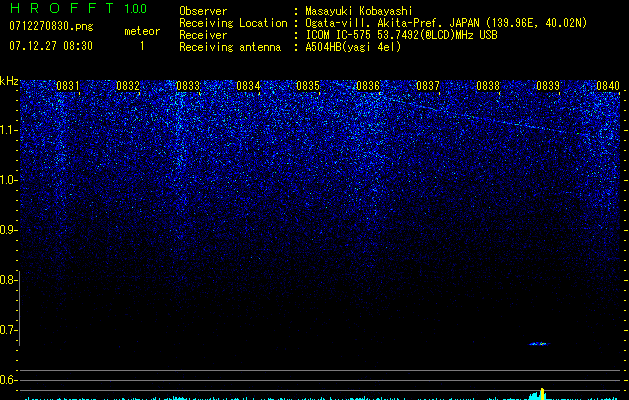Screen dimensions: 629x400
Task: Click the yellow peak in the bottom signal graph
Action: point(542,394)
